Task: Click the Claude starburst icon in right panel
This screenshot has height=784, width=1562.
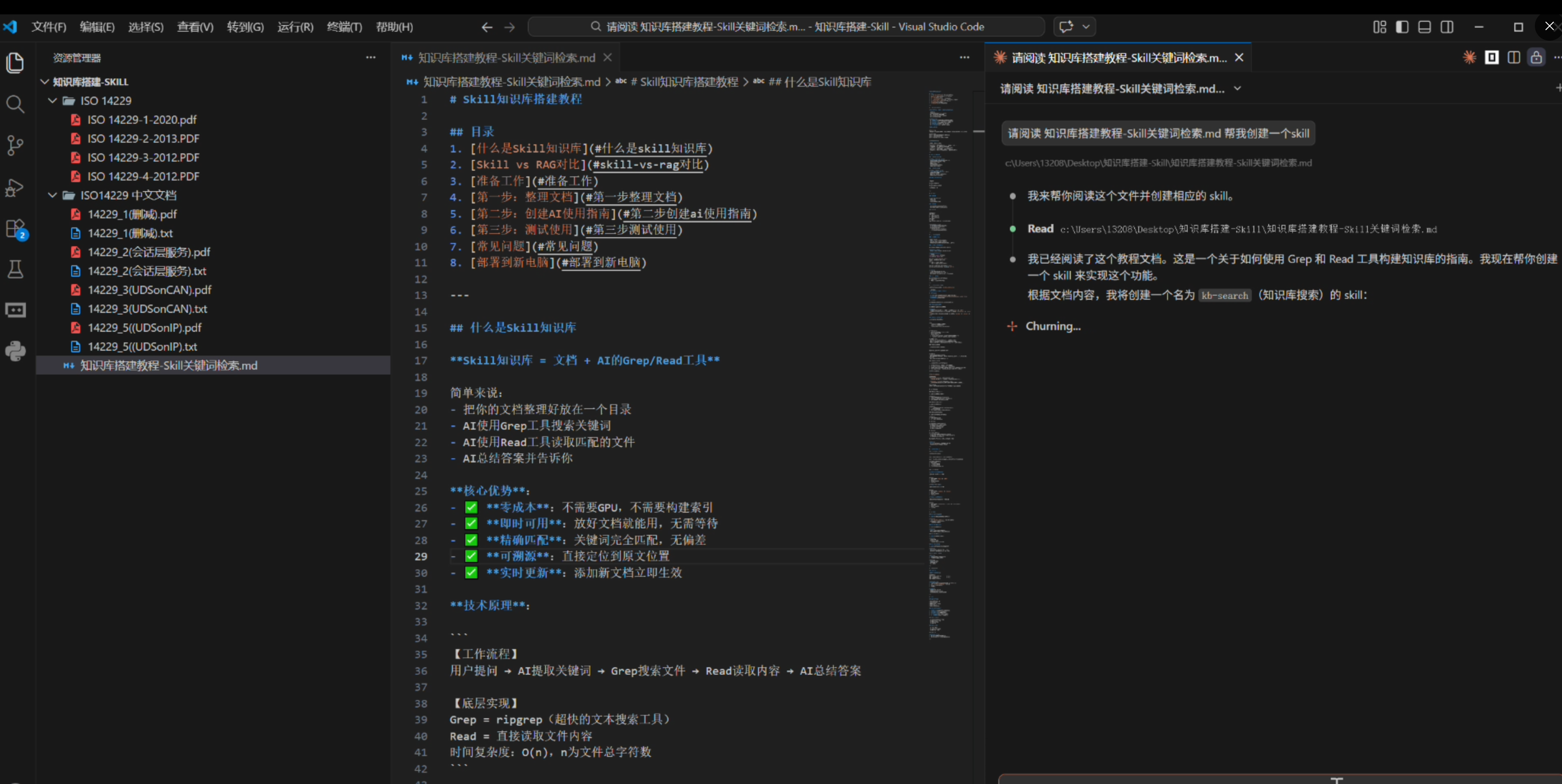Action: pos(1469,58)
